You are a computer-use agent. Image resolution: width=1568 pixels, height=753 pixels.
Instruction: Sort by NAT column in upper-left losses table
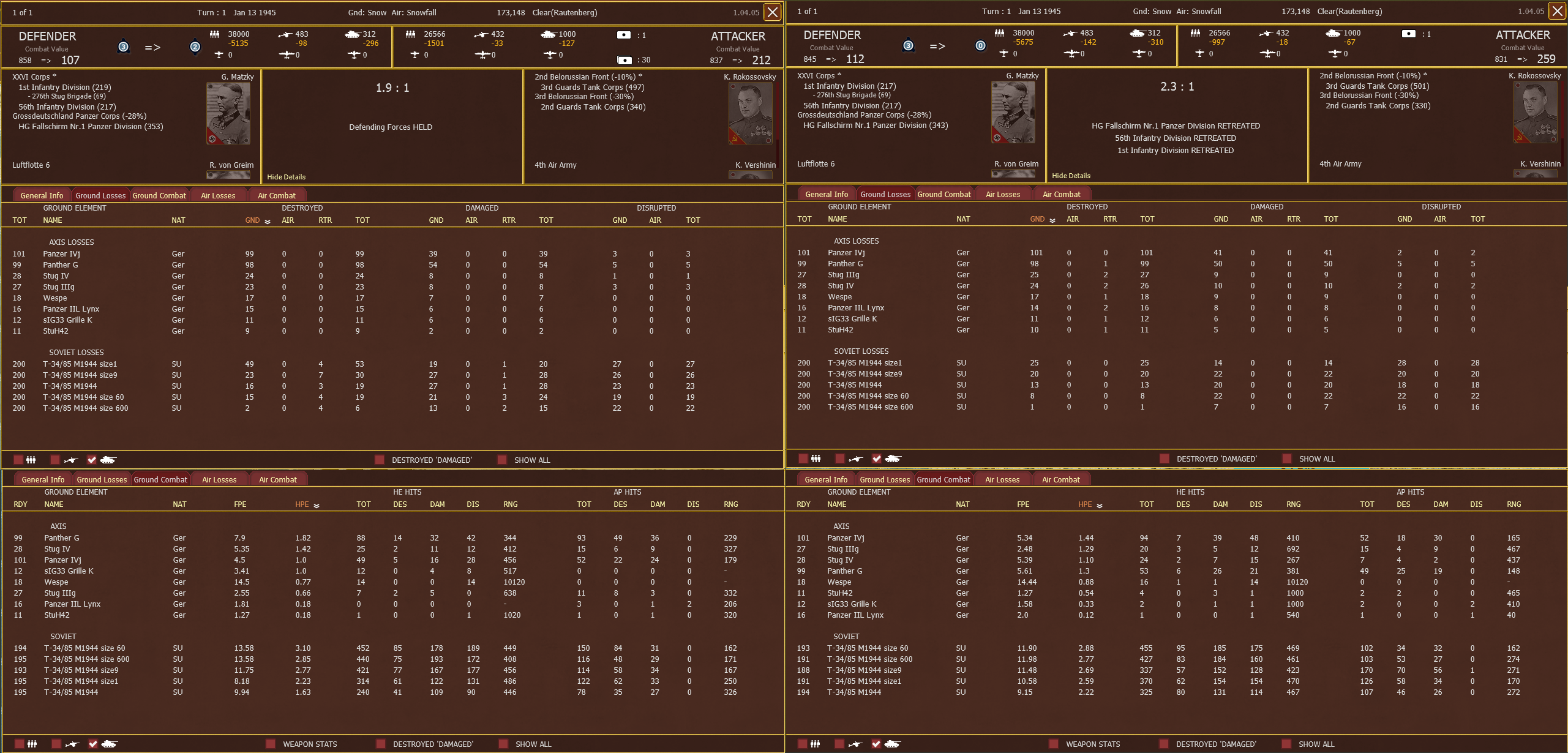coord(178,220)
